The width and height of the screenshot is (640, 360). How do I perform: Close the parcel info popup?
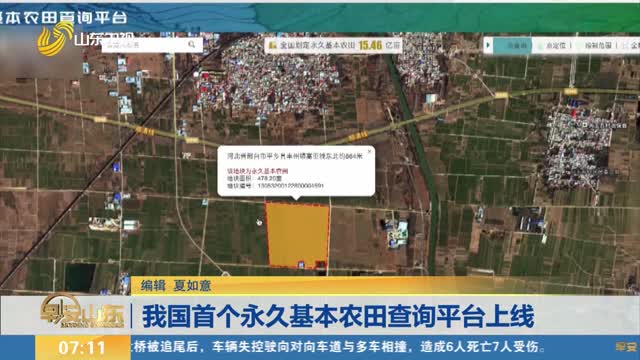(369, 151)
